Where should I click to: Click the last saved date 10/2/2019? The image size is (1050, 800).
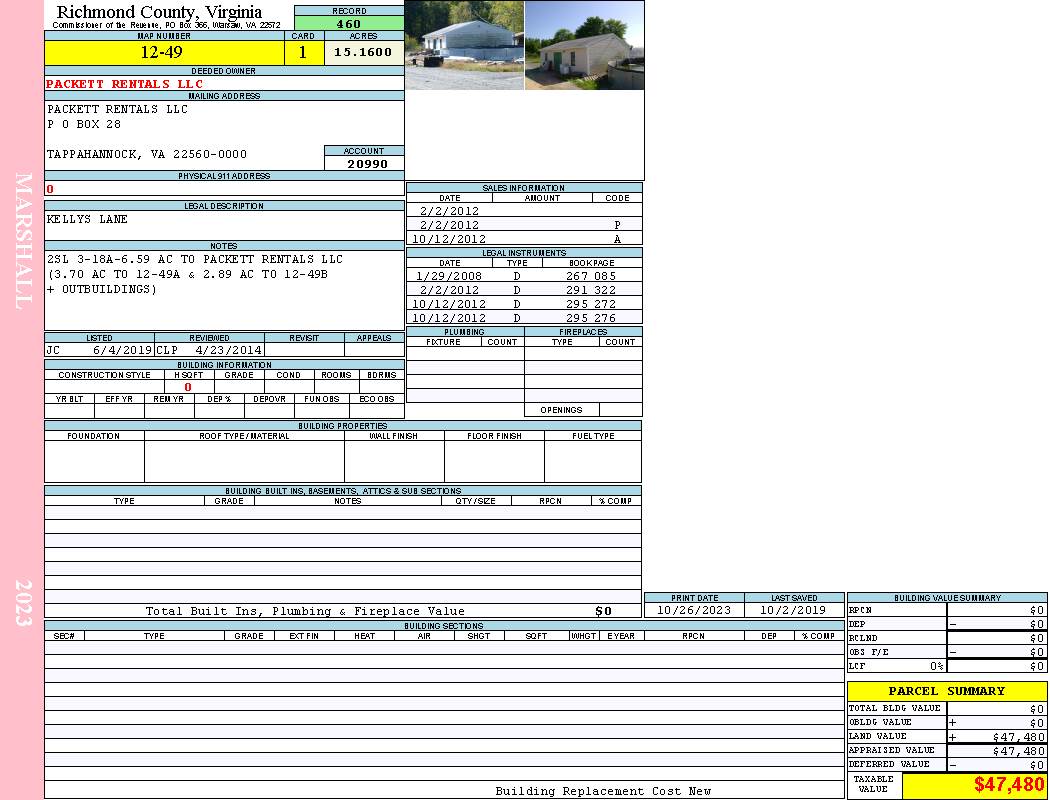793,610
